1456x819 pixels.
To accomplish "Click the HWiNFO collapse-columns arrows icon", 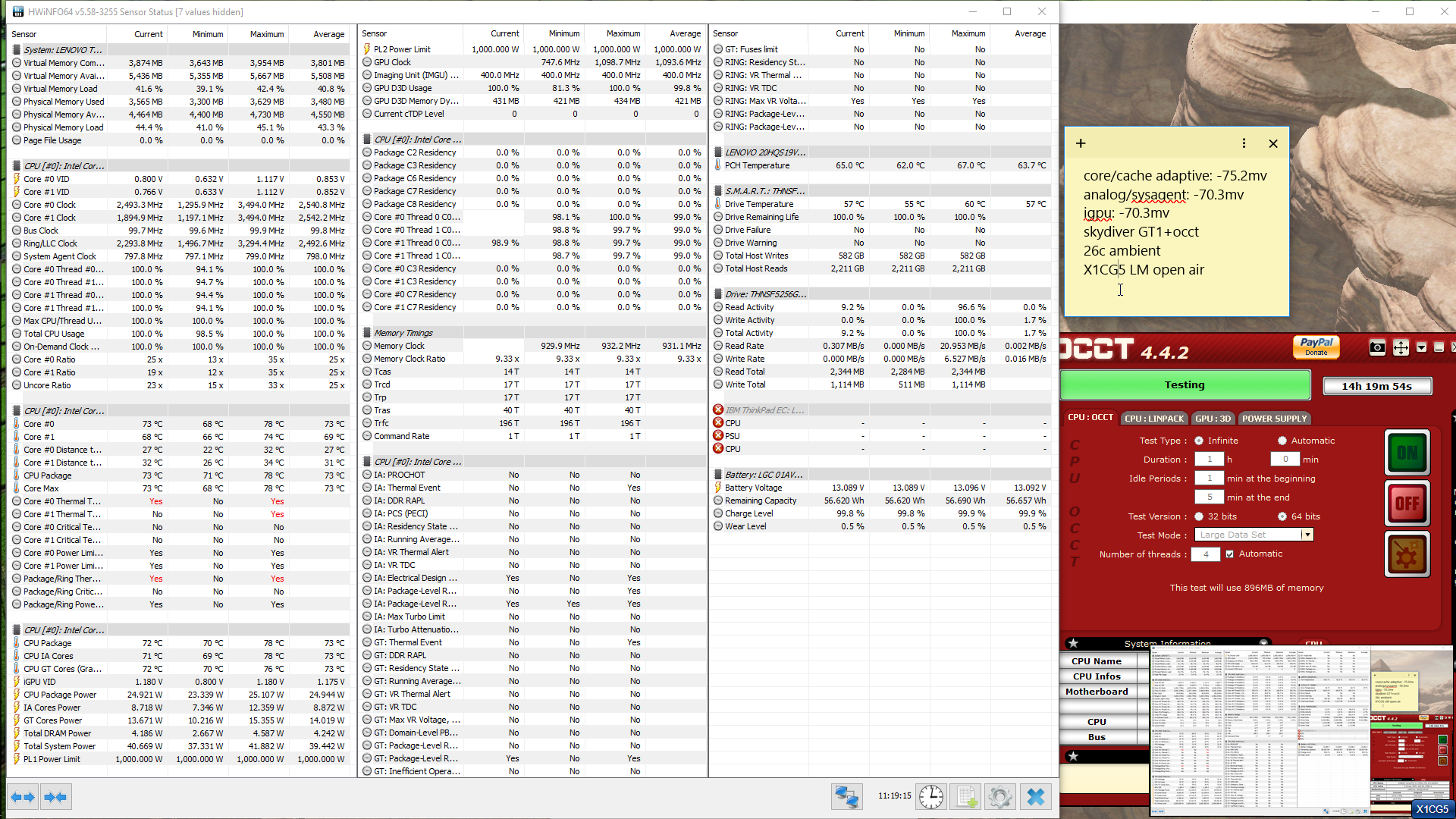I will 56,797.
